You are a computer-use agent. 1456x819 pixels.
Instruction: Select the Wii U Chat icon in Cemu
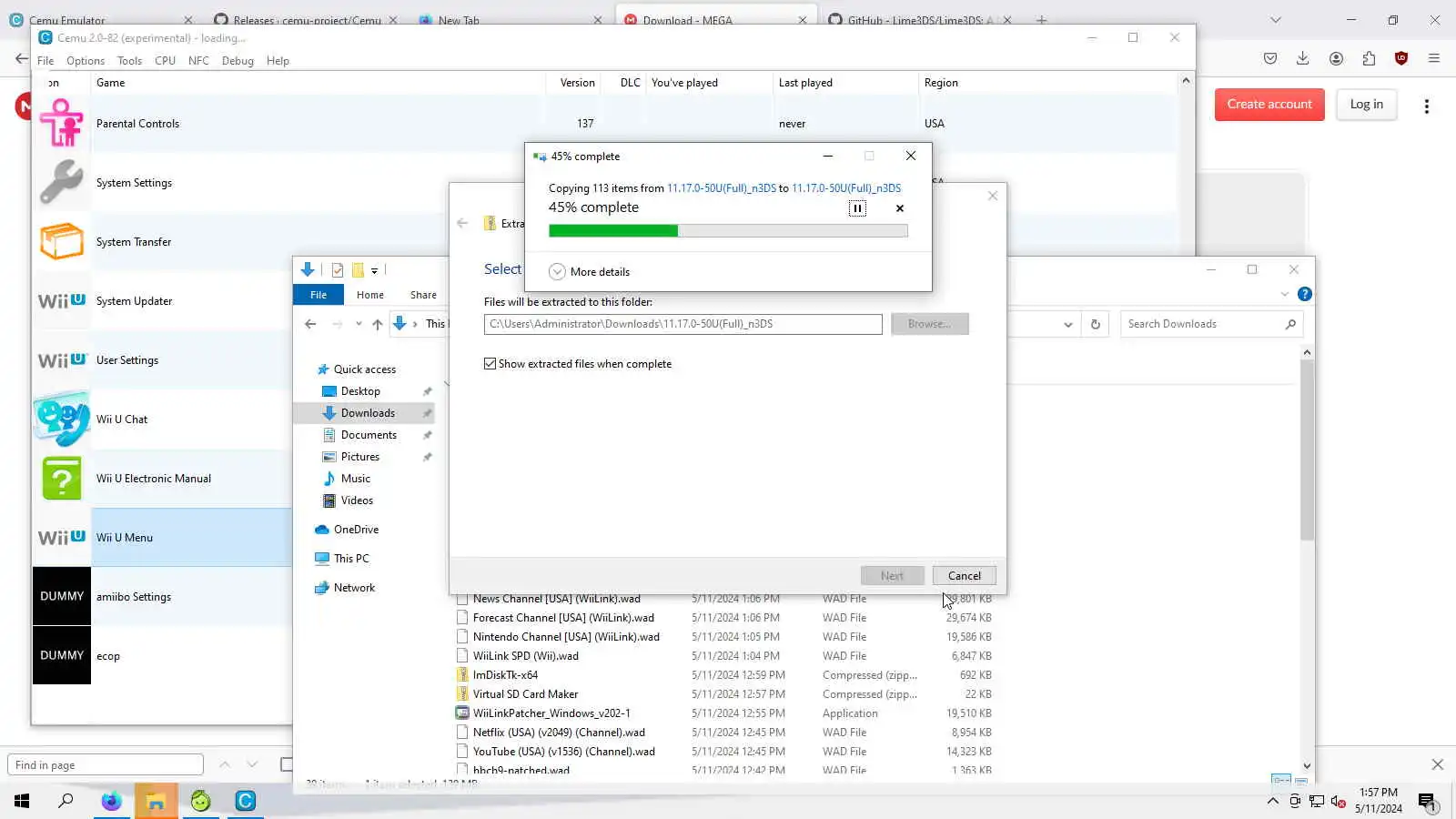coord(62,419)
